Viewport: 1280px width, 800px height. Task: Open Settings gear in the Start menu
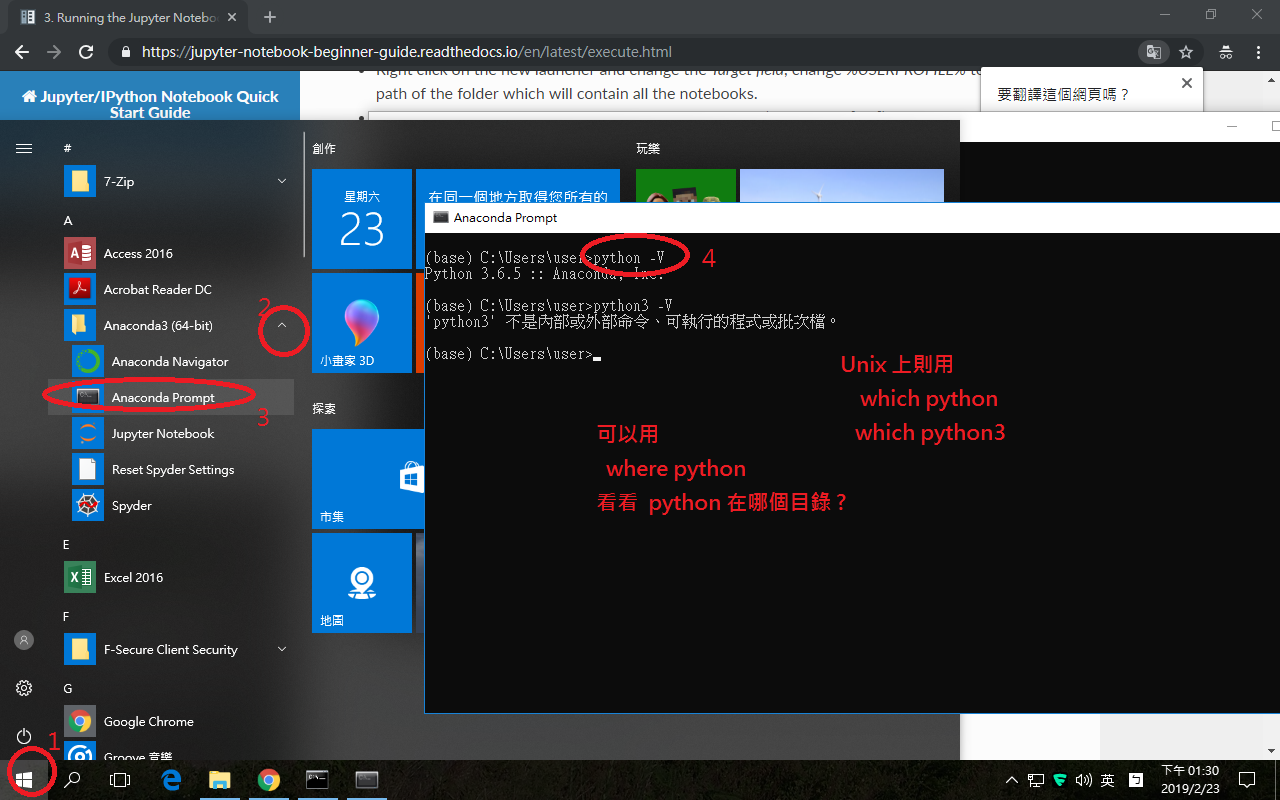24,688
